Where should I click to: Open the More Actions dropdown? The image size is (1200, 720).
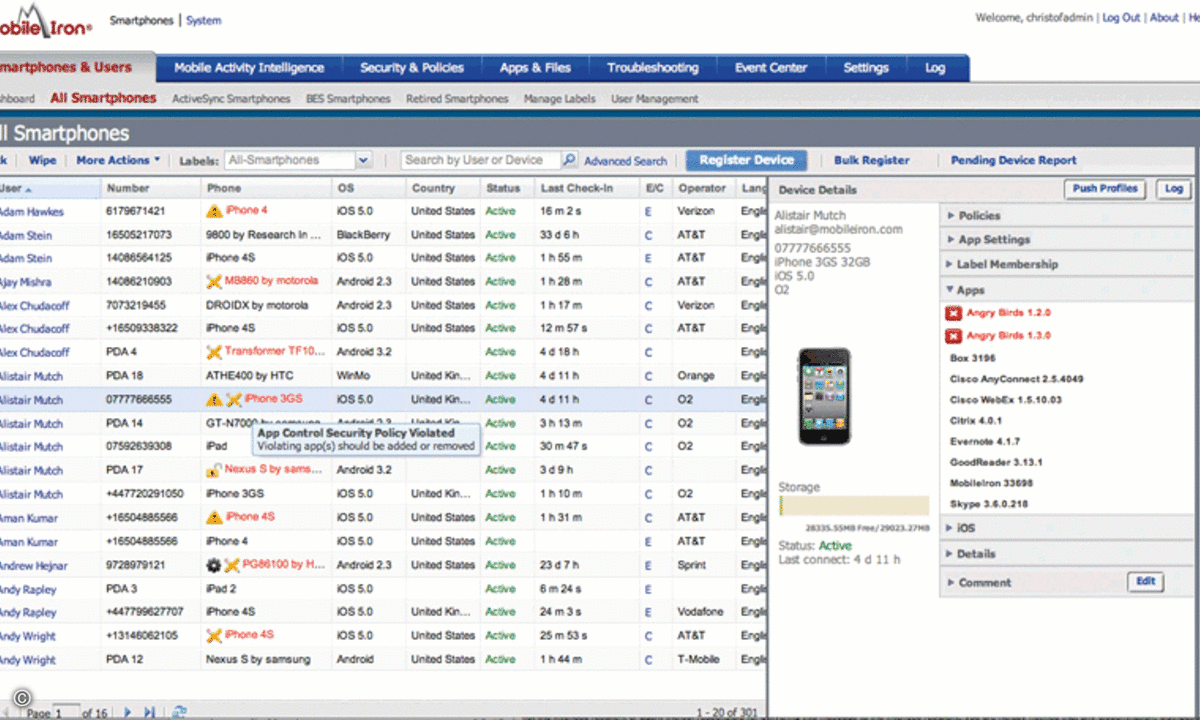[x=119, y=160]
